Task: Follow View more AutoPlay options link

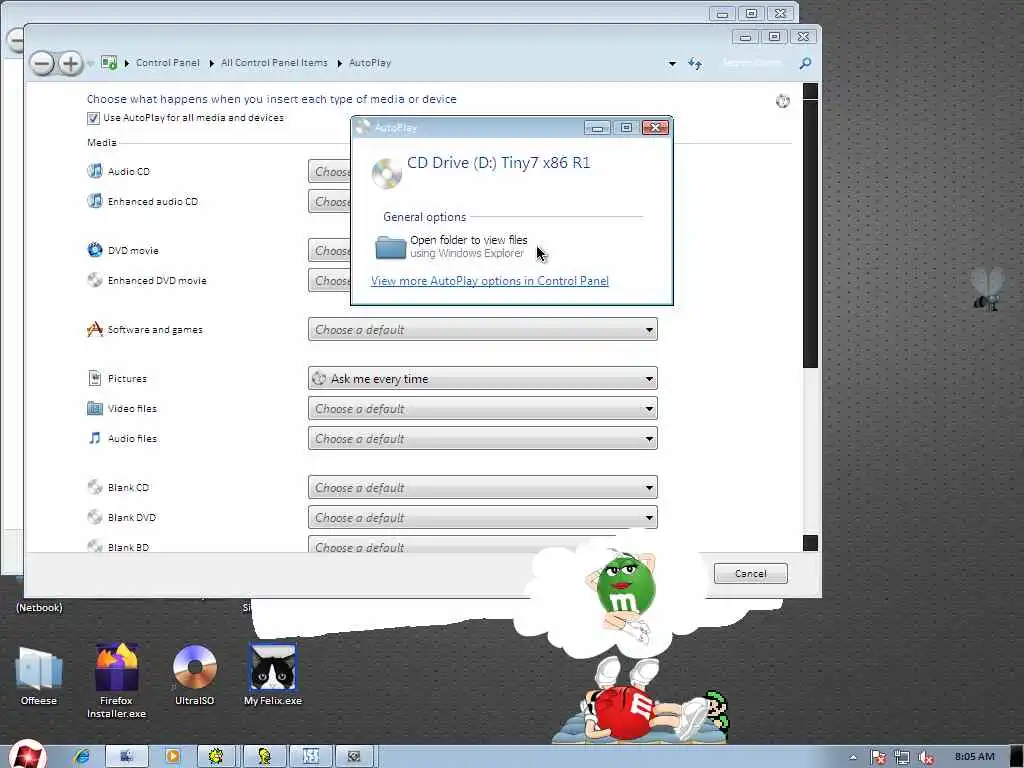Action: 490,281
